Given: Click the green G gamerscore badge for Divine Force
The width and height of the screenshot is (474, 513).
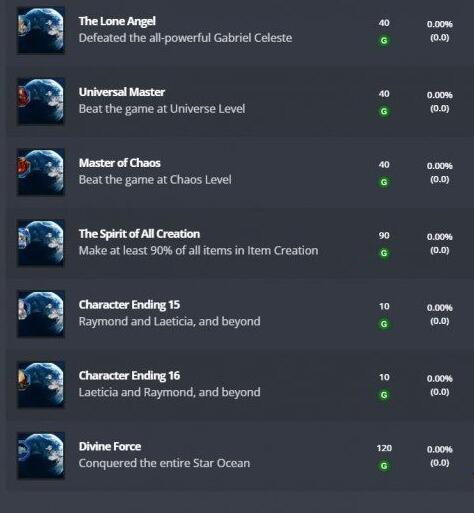Looking at the screenshot, I should pyautogui.click(x=384, y=466).
